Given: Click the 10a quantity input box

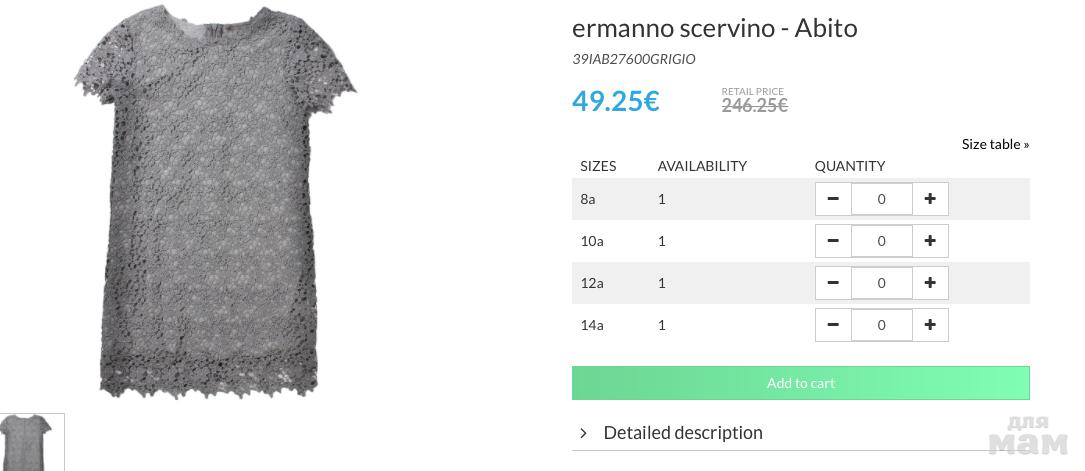Looking at the screenshot, I should pyautogui.click(x=881, y=241).
